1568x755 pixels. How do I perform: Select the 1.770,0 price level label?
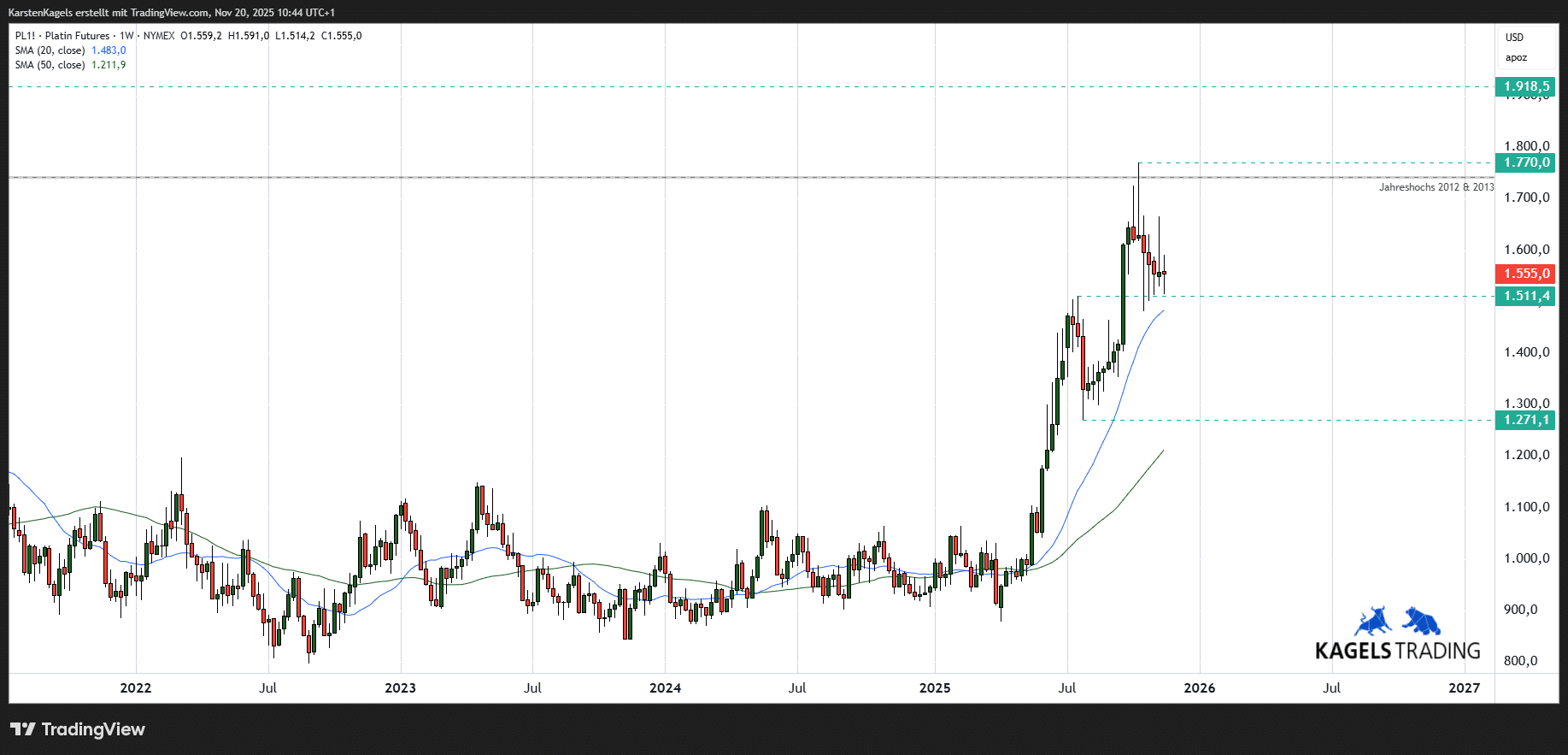[x=1525, y=162]
